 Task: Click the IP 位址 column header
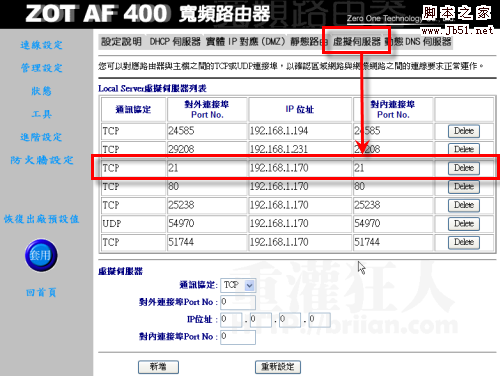click(x=300, y=109)
